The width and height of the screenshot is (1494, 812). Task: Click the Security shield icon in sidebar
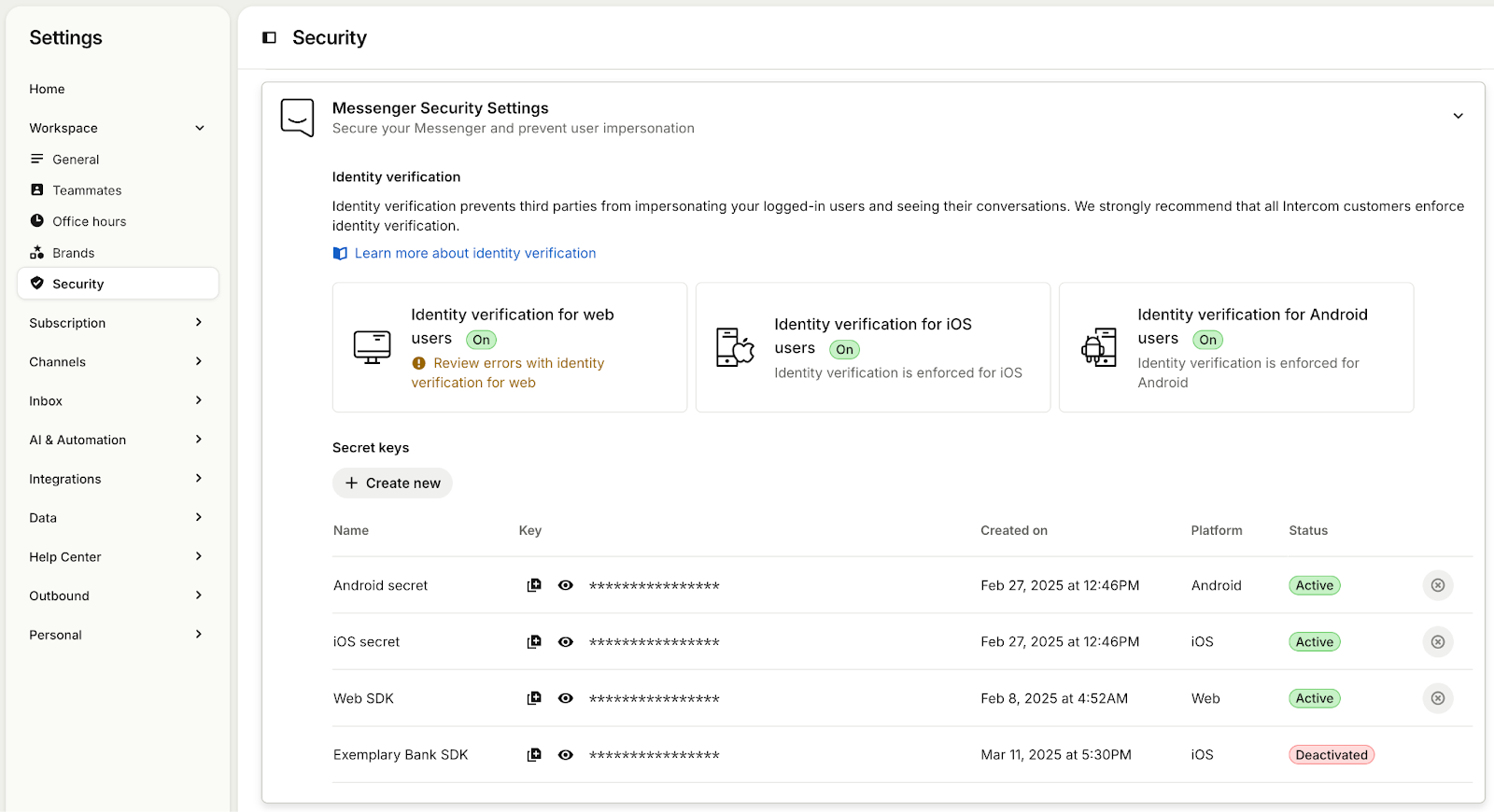(37, 283)
